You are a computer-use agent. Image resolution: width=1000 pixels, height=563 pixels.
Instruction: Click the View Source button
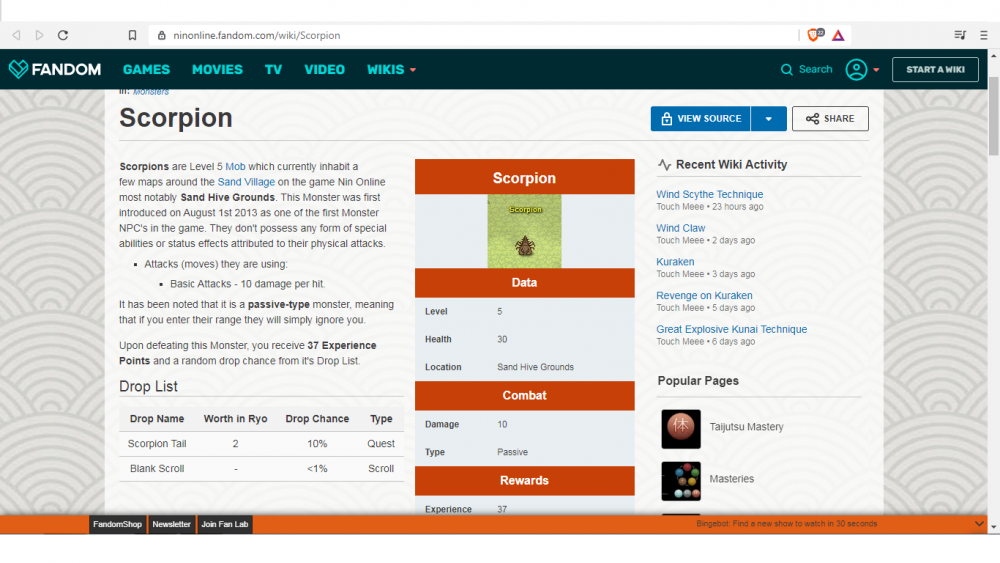pyautogui.click(x=700, y=119)
